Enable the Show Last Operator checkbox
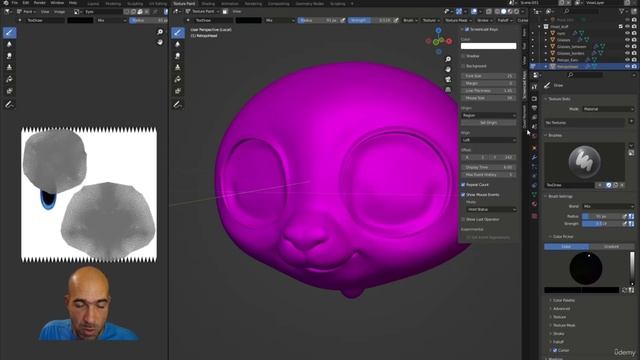The width and height of the screenshot is (640, 360). tap(463, 219)
